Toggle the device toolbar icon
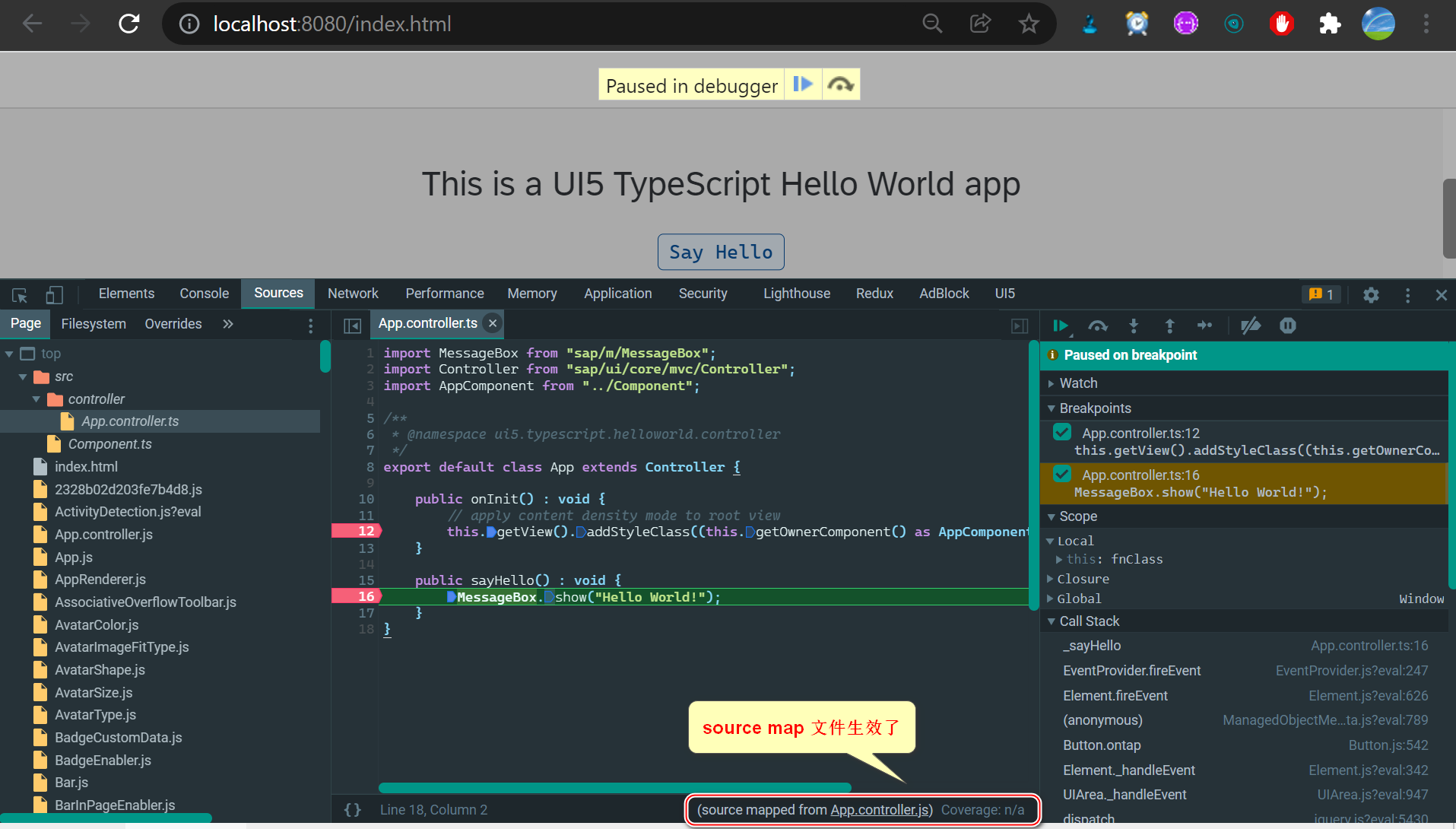This screenshot has height=829, width=1456. point(54,294)
